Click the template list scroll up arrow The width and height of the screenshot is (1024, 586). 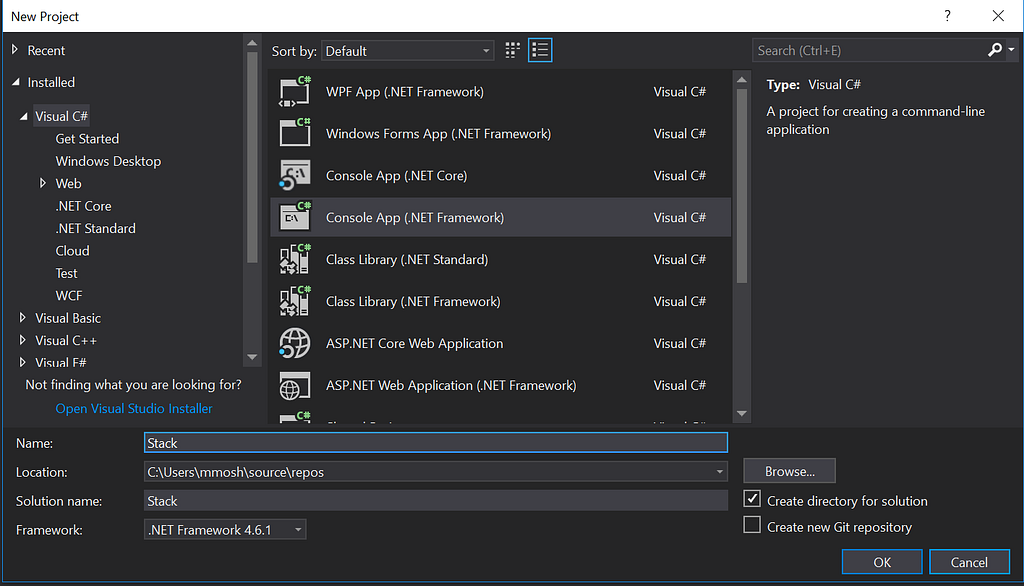tap(742, 80)
